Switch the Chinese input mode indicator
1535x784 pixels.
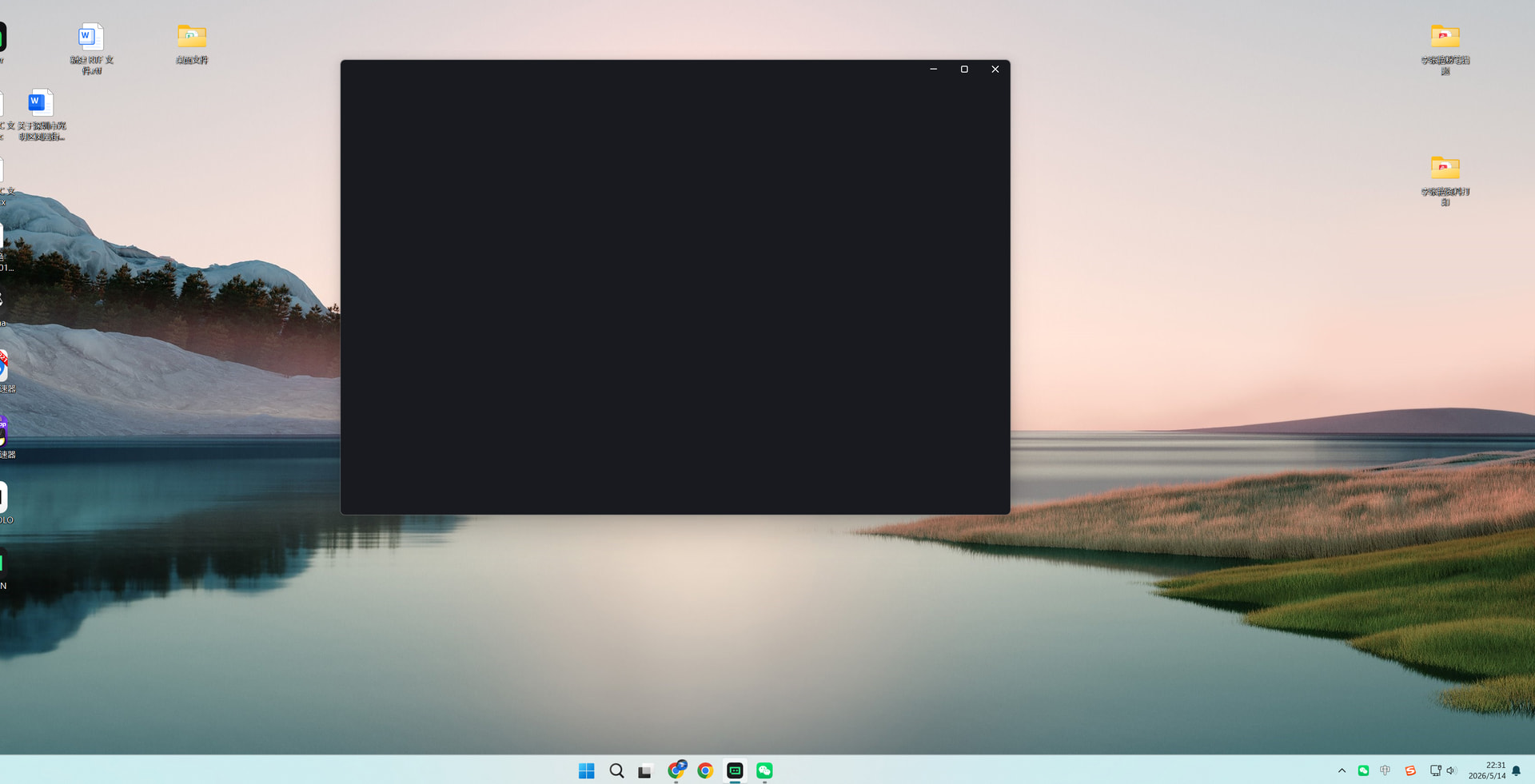tap(1385, 770)
